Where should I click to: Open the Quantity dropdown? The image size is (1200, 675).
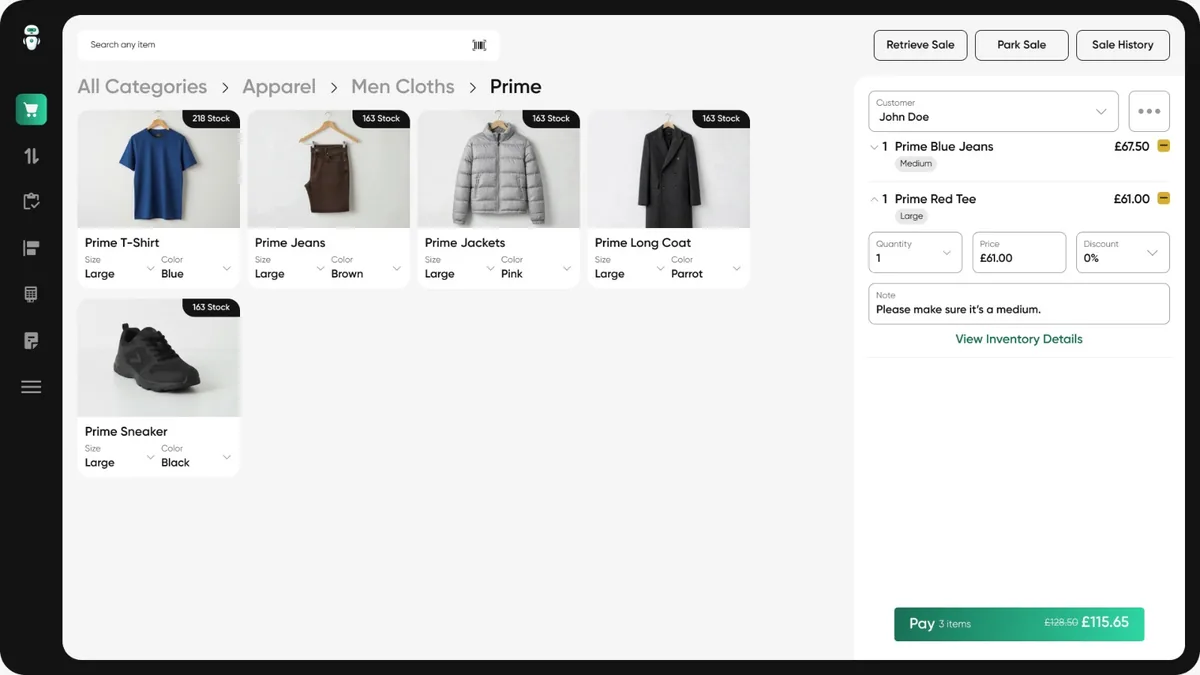(915, 252)
